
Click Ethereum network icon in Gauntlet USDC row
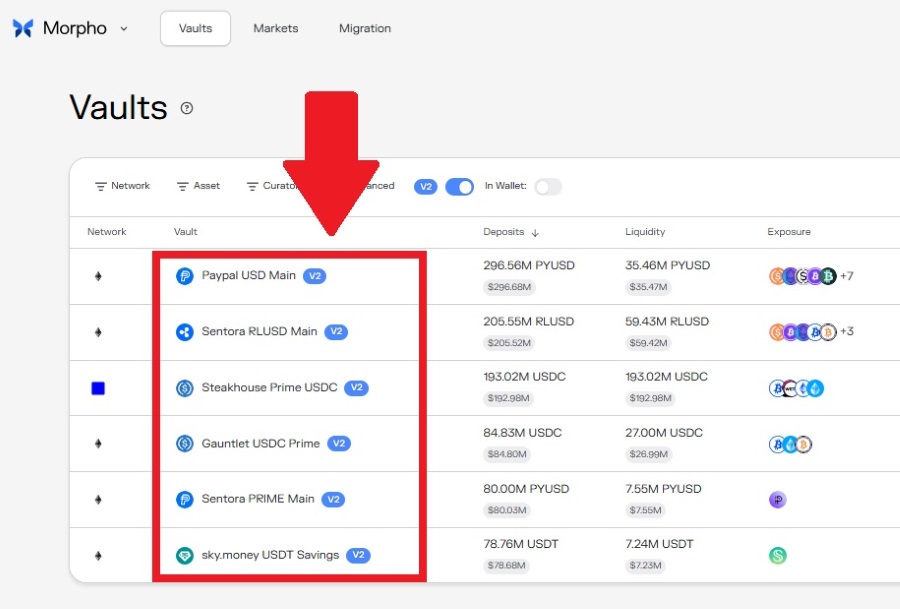(x=98, y=444)
